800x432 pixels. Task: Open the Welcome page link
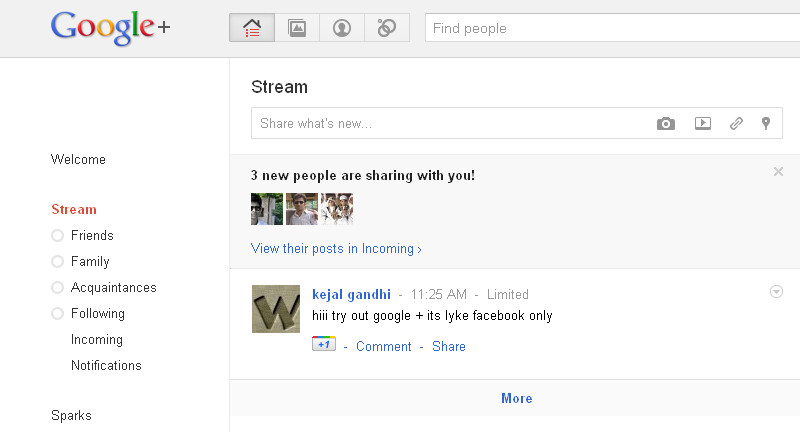click(x=78, y=159)
